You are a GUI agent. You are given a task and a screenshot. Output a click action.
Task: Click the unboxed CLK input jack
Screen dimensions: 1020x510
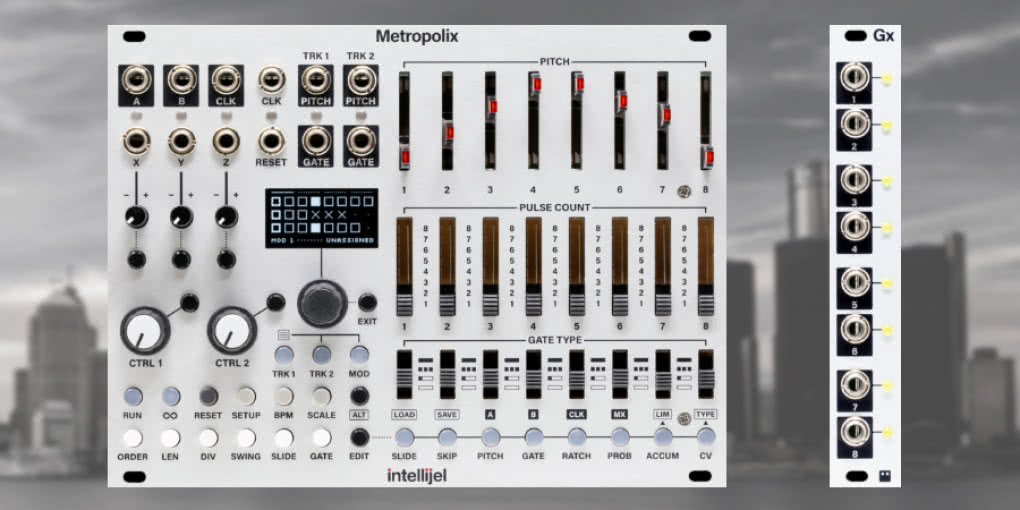271,79
